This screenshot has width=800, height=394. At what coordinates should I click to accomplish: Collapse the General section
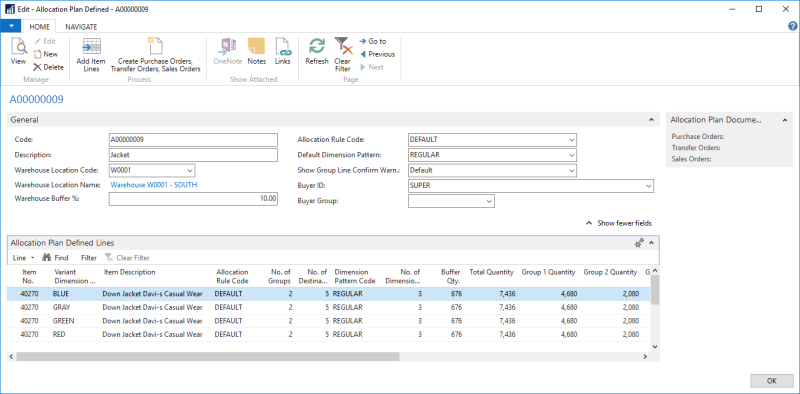[x=651, y=119]
